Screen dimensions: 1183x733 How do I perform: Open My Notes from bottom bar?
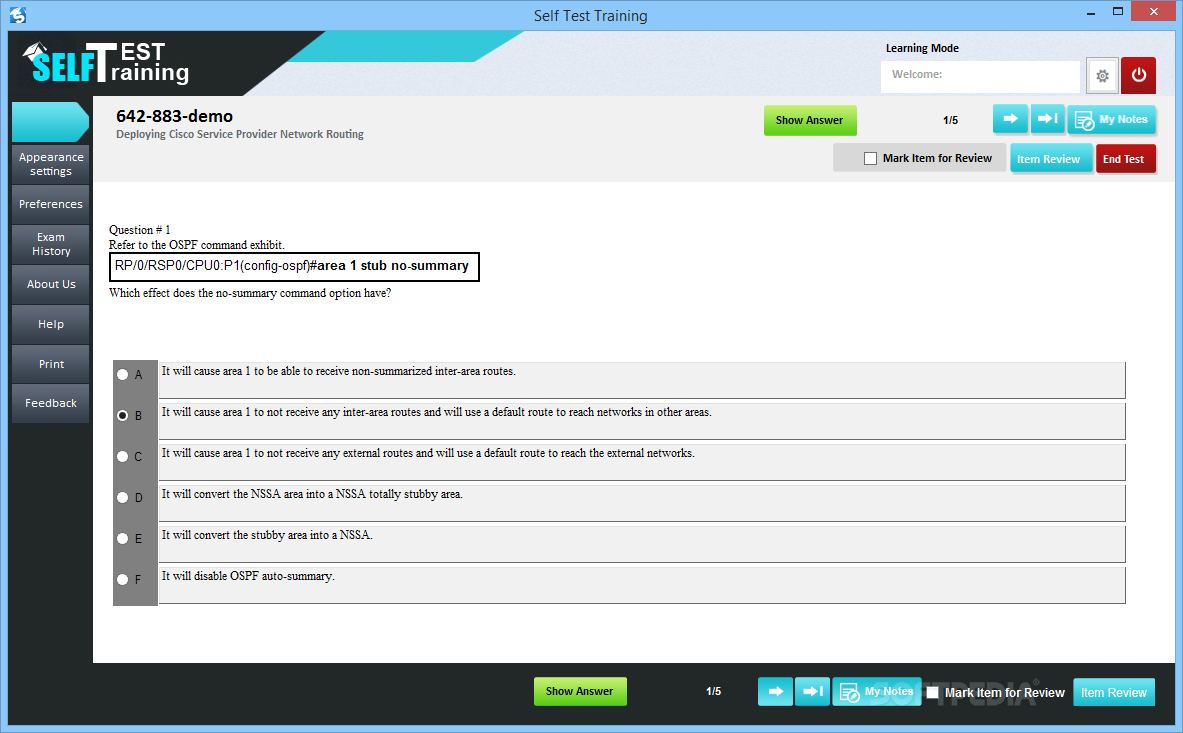tap(877, 692)
